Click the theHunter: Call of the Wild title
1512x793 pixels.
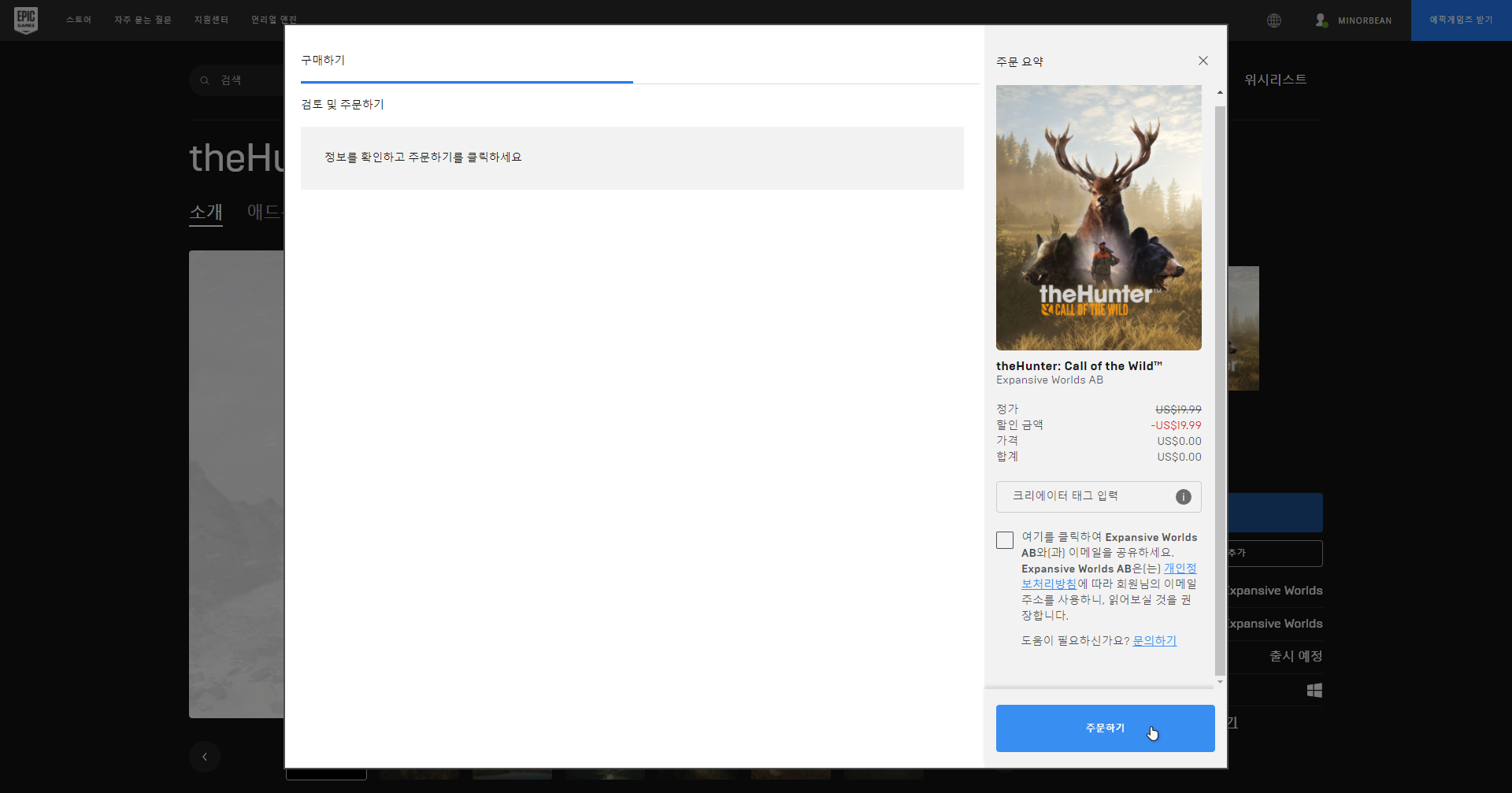1079,366
